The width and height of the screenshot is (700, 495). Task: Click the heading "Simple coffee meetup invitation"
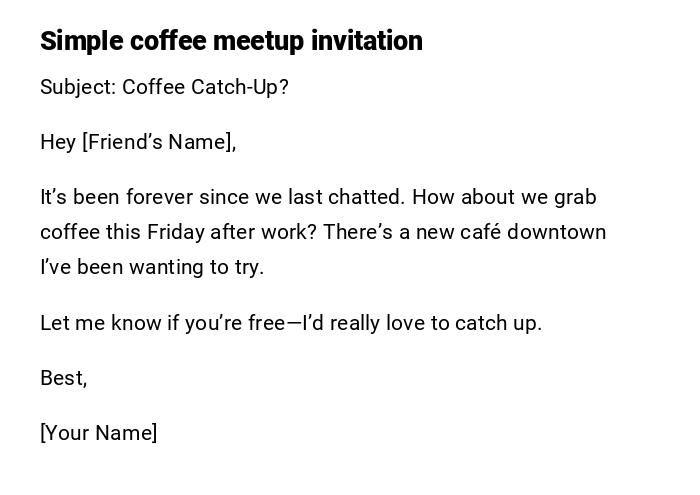[x=231, y=41]
